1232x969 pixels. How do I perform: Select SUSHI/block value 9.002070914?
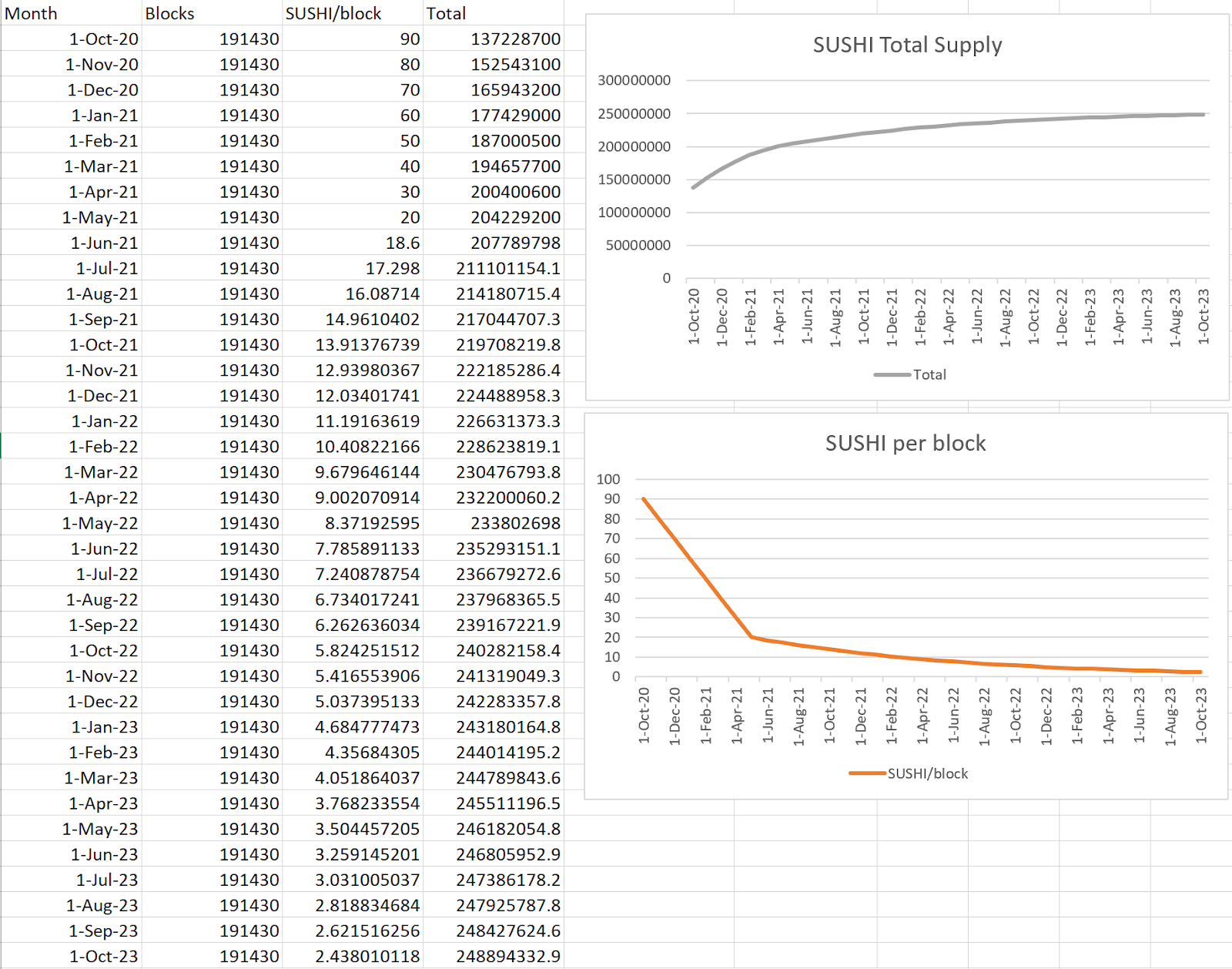(353, 498)
